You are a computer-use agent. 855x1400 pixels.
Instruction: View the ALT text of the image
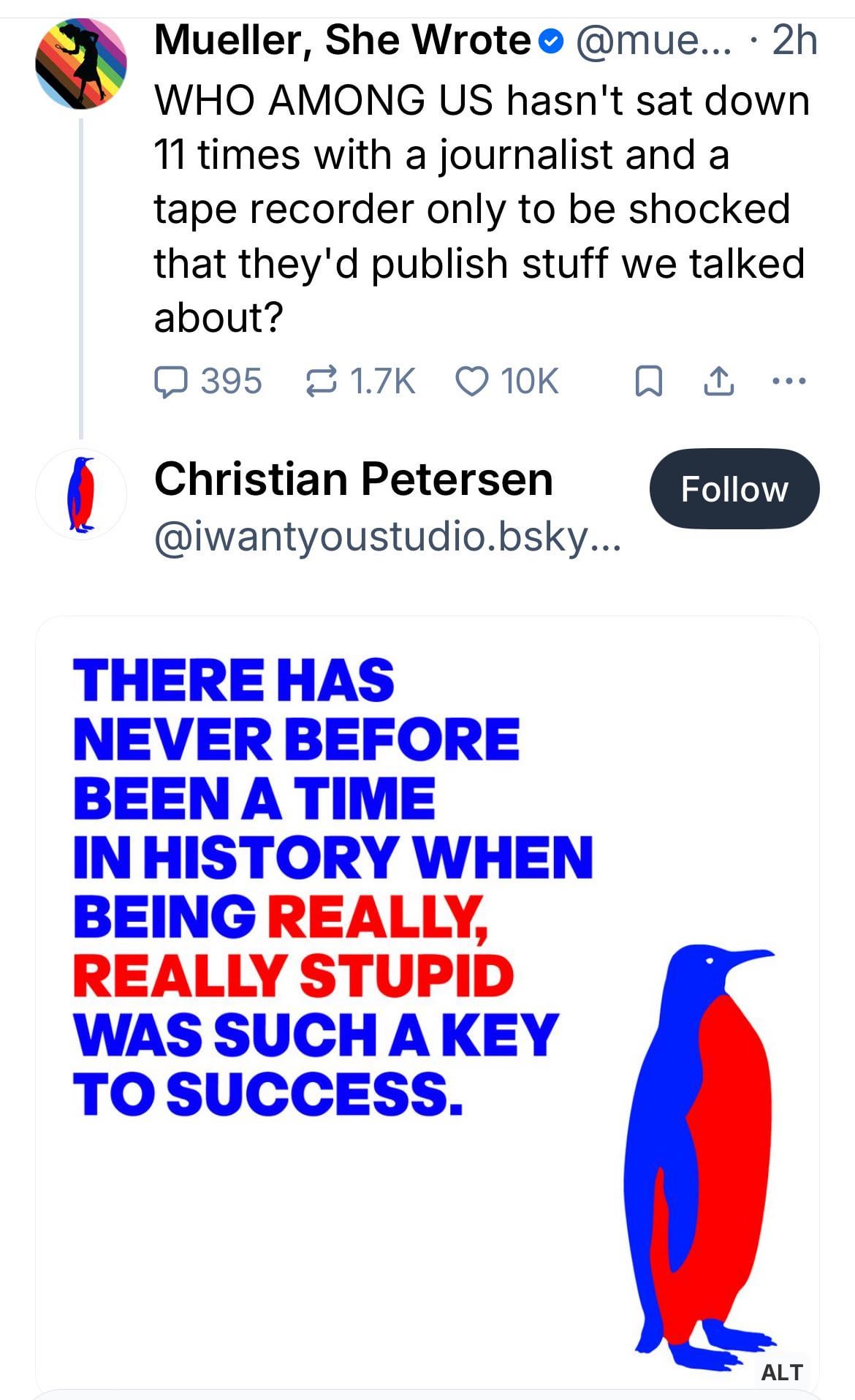point(781,1372)
